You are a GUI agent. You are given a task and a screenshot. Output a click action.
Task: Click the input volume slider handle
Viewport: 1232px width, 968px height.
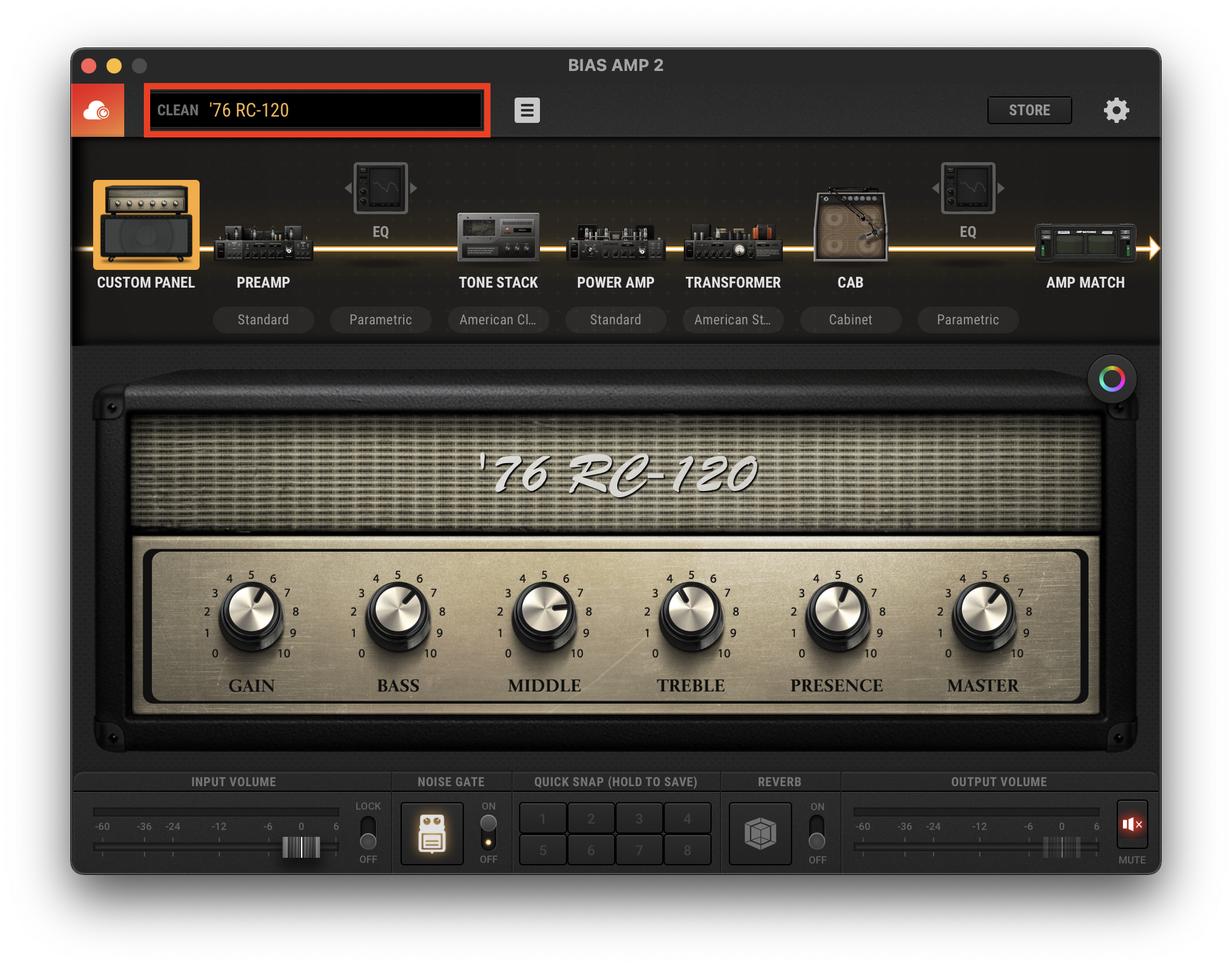coord(301,847)
